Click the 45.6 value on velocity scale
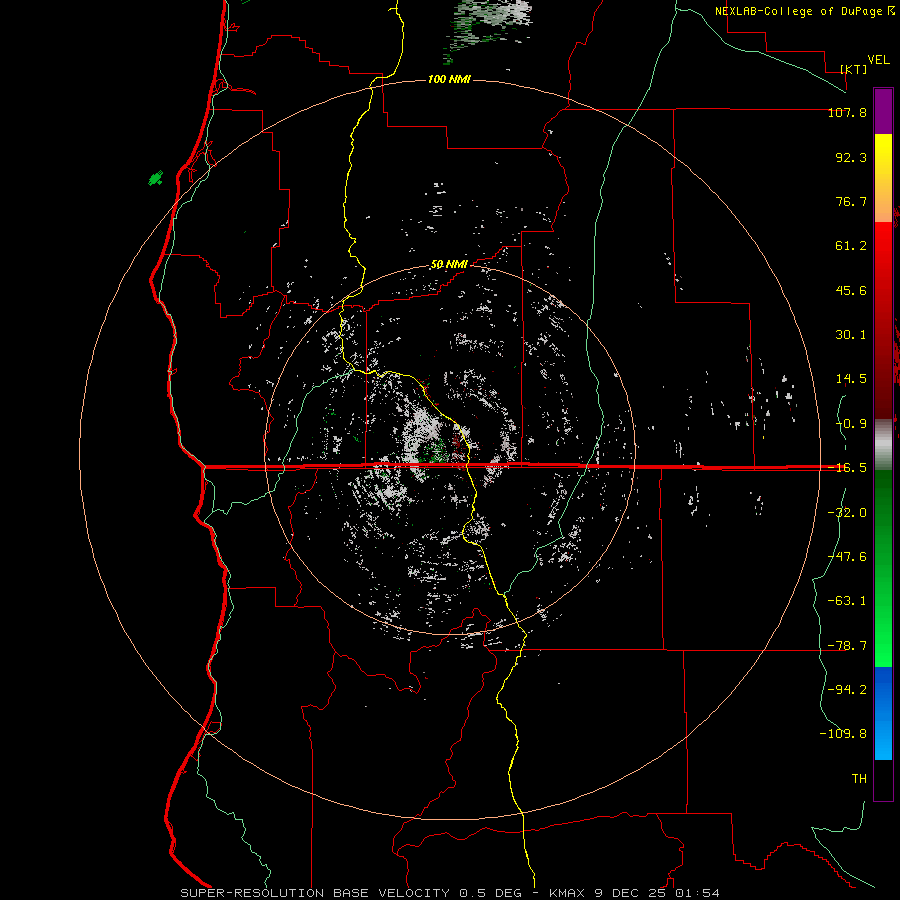900x900 pixels. tap(851, 290)
